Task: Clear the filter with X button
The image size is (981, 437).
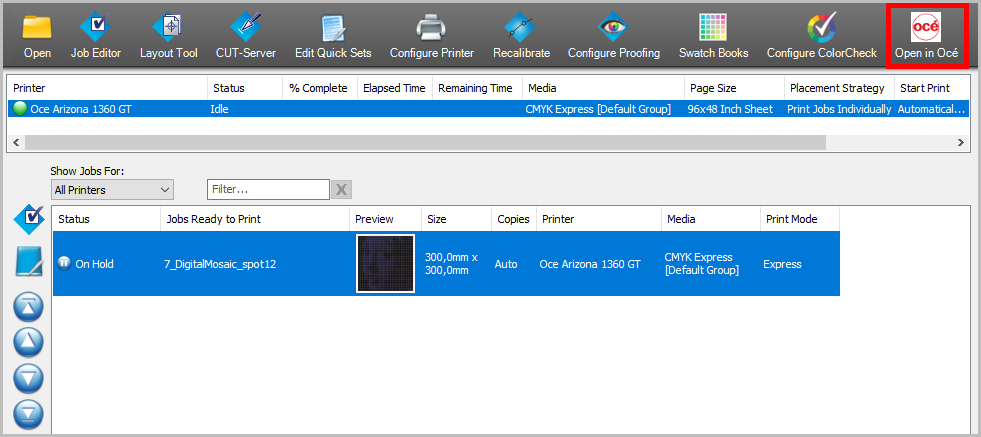Action: [x=341, y=190]
